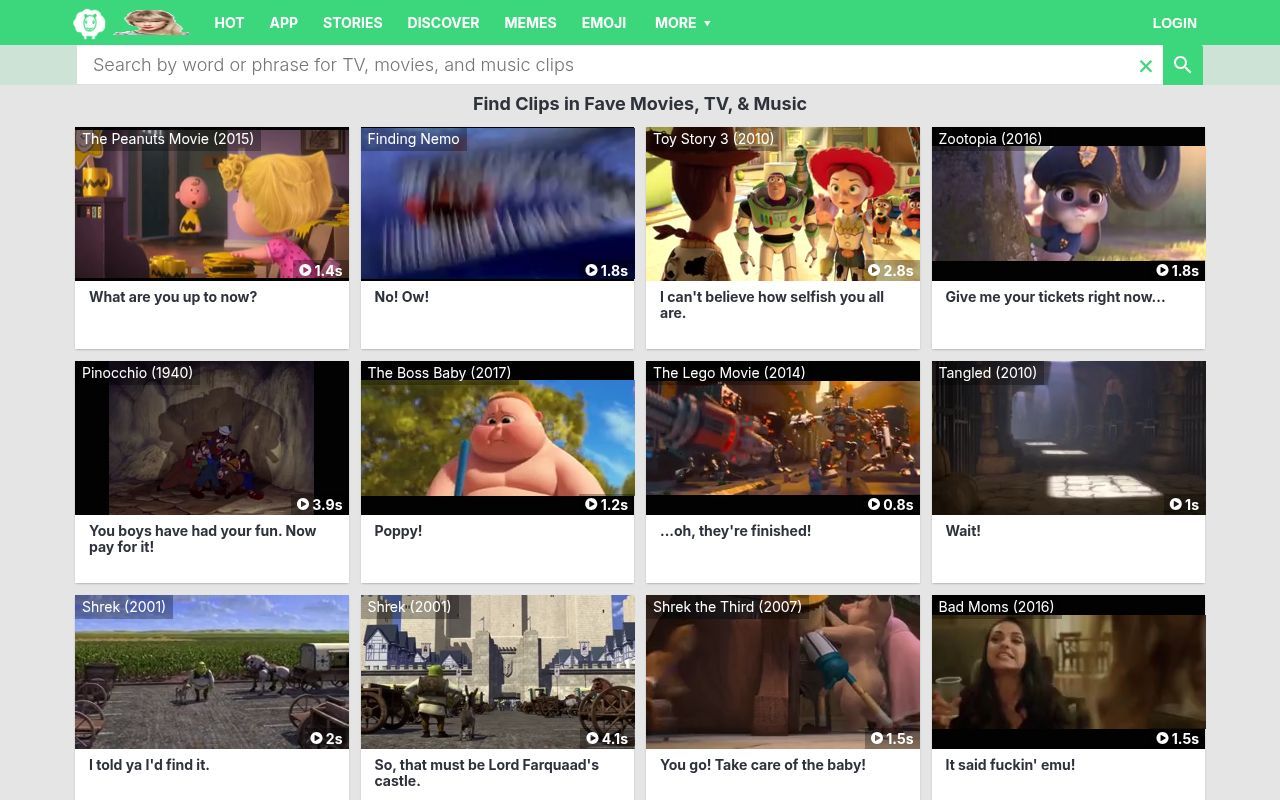
Task: Open the Toy Story 3 clip thumbnail
Action: coord(783,204)
